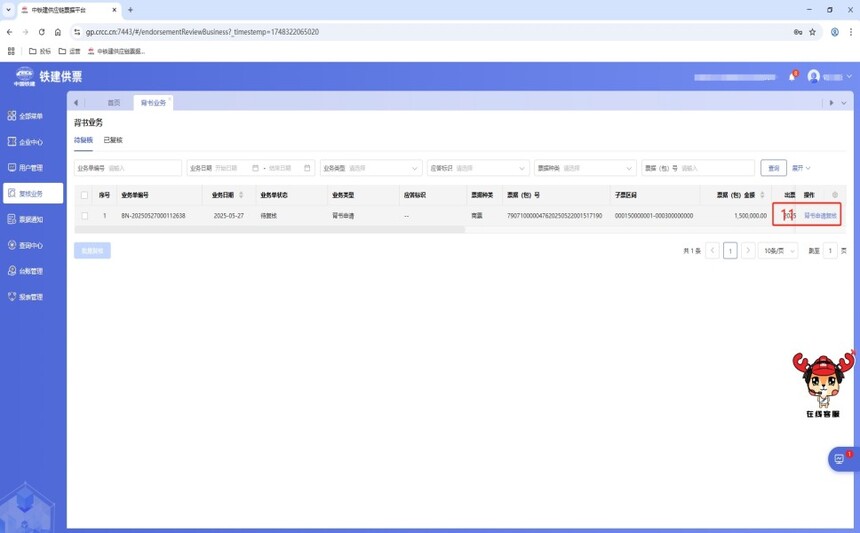Sort the table by 业务日期 column
Image resolution: width=860 pixels, height=533 pixels.
point(240,195)
